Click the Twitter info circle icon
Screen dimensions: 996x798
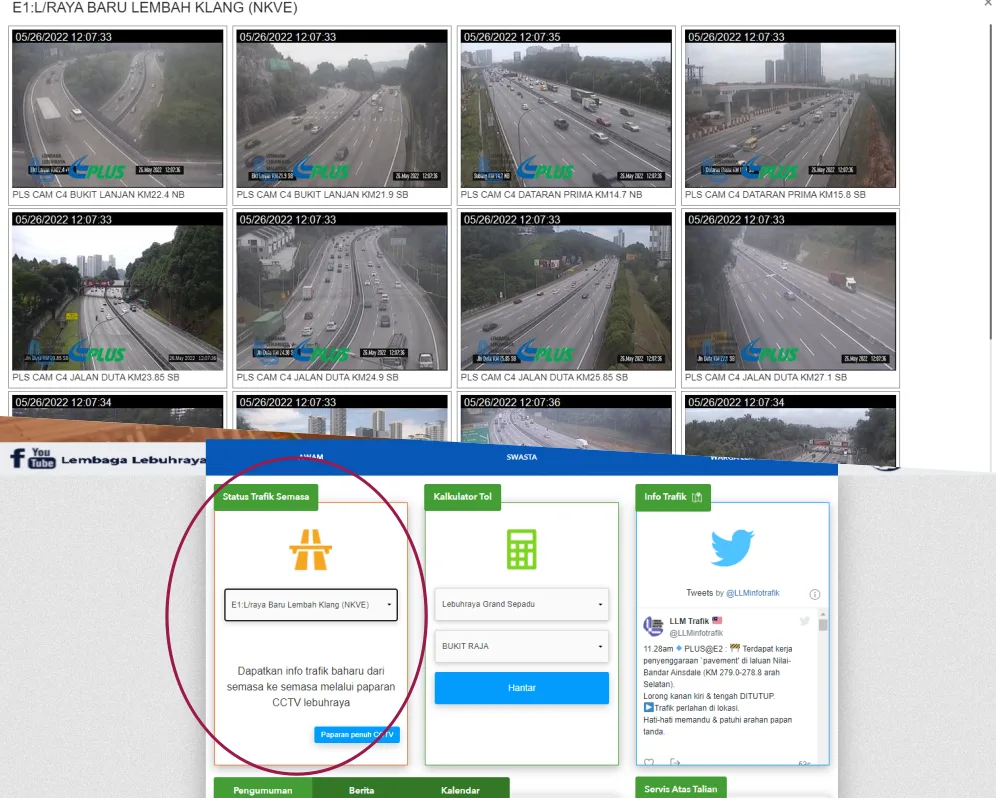pos(814,594)
